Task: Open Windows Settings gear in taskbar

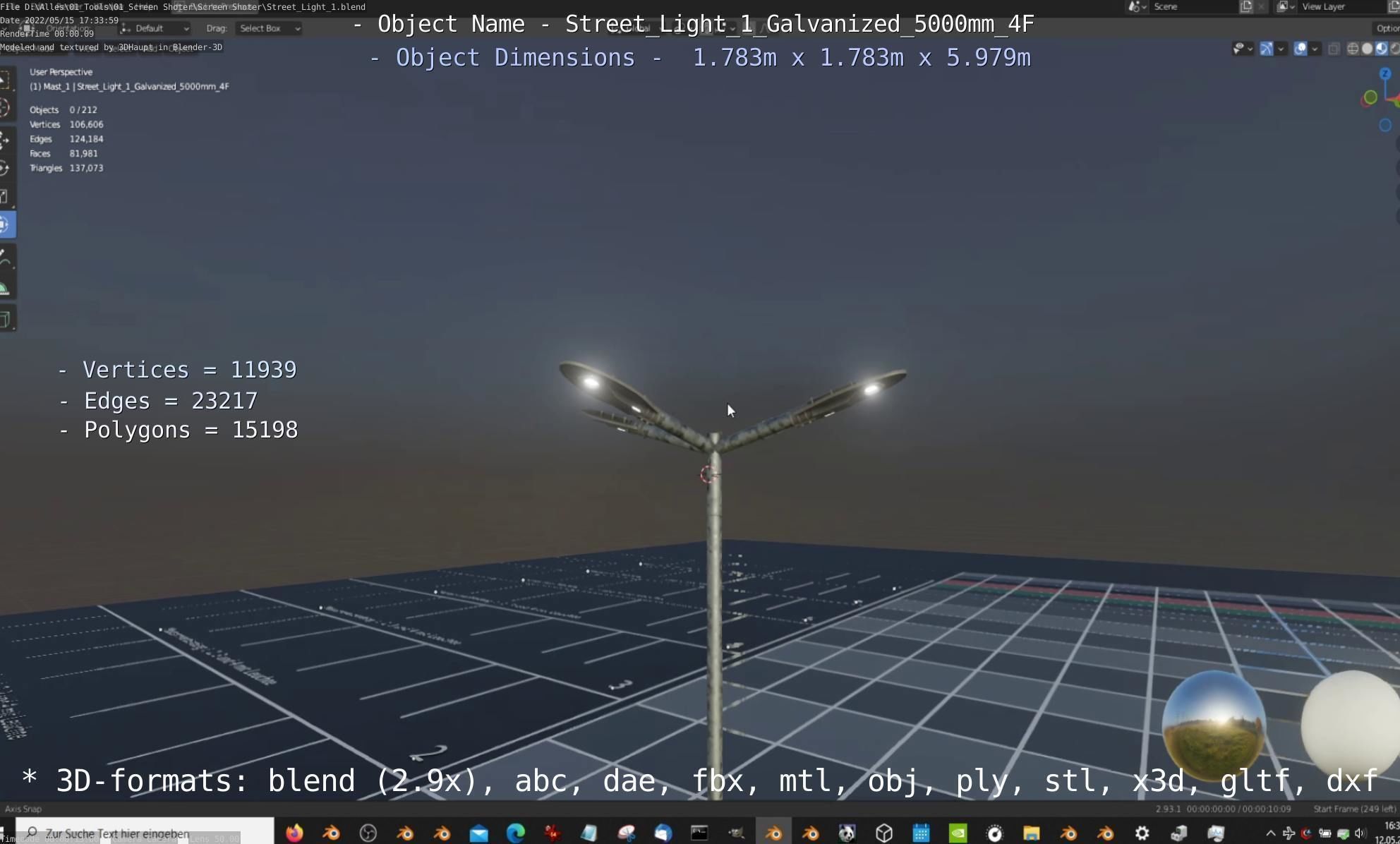Action: pyautogui.click(x=1142, y=833)
